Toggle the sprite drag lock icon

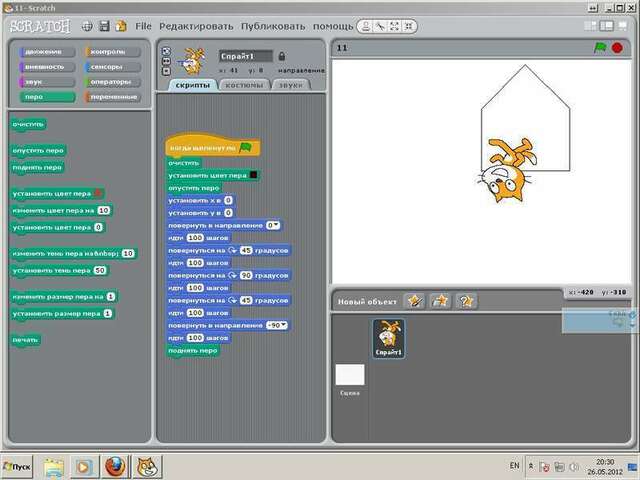(282, 56)
